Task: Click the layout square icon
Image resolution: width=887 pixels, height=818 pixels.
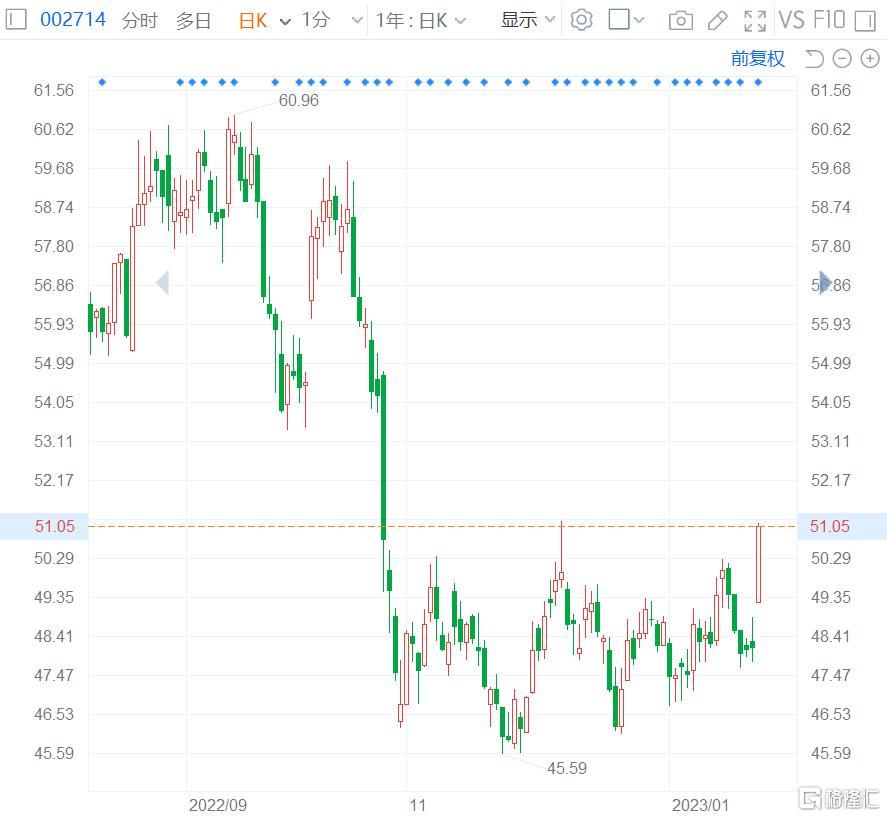Action: point(619,20)
